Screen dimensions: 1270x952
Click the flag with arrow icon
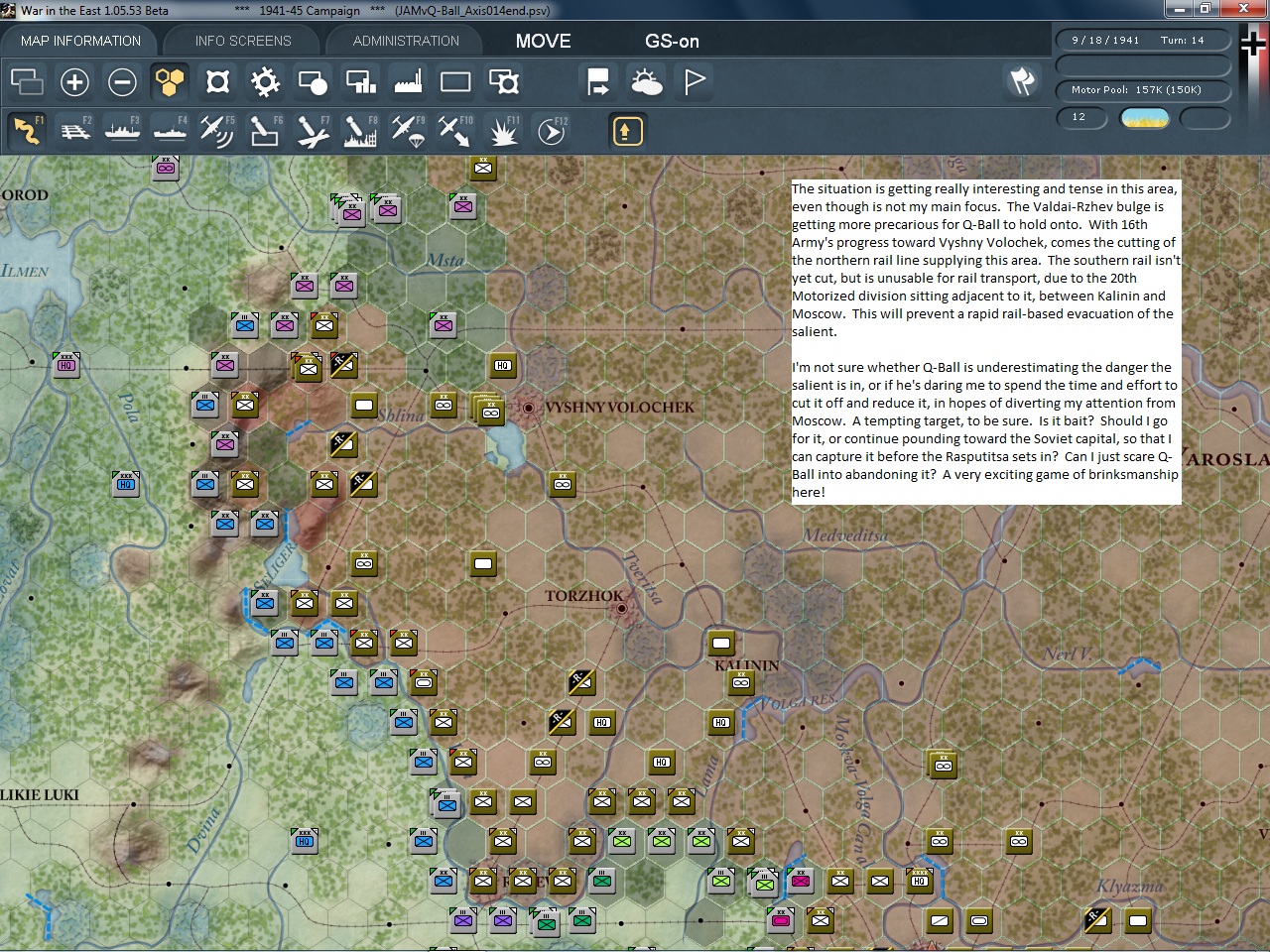(x=598, y=81)
